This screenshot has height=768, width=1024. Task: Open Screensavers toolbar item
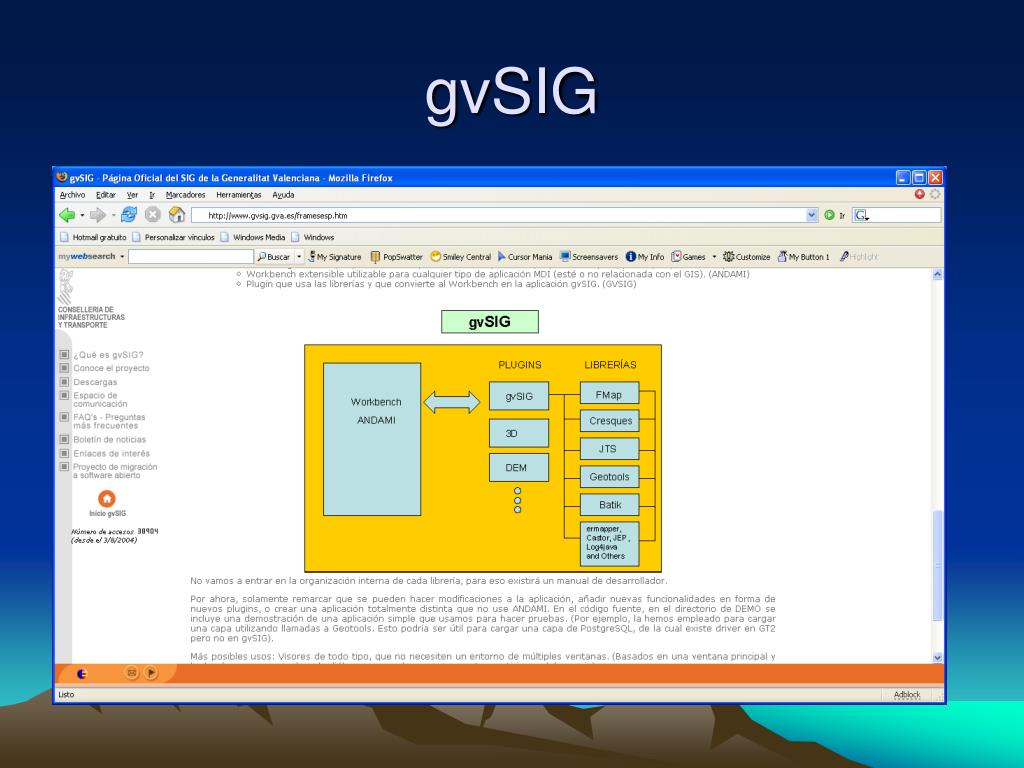pos(588,257)
